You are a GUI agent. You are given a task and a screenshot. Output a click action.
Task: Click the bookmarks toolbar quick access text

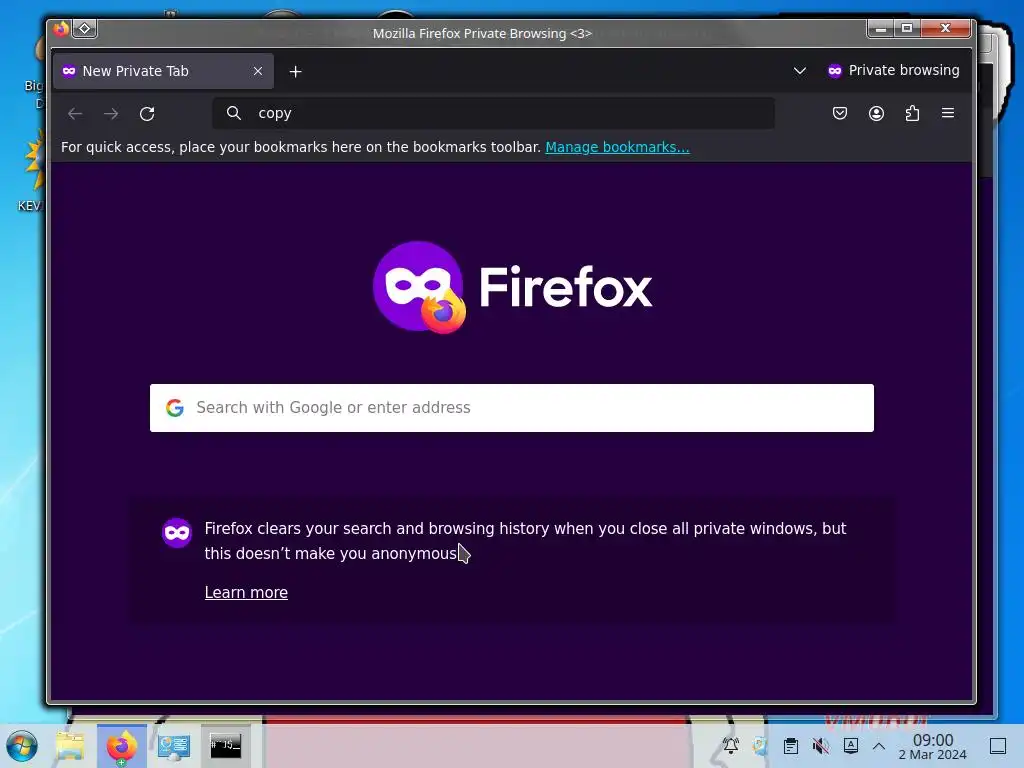(301, 147)
